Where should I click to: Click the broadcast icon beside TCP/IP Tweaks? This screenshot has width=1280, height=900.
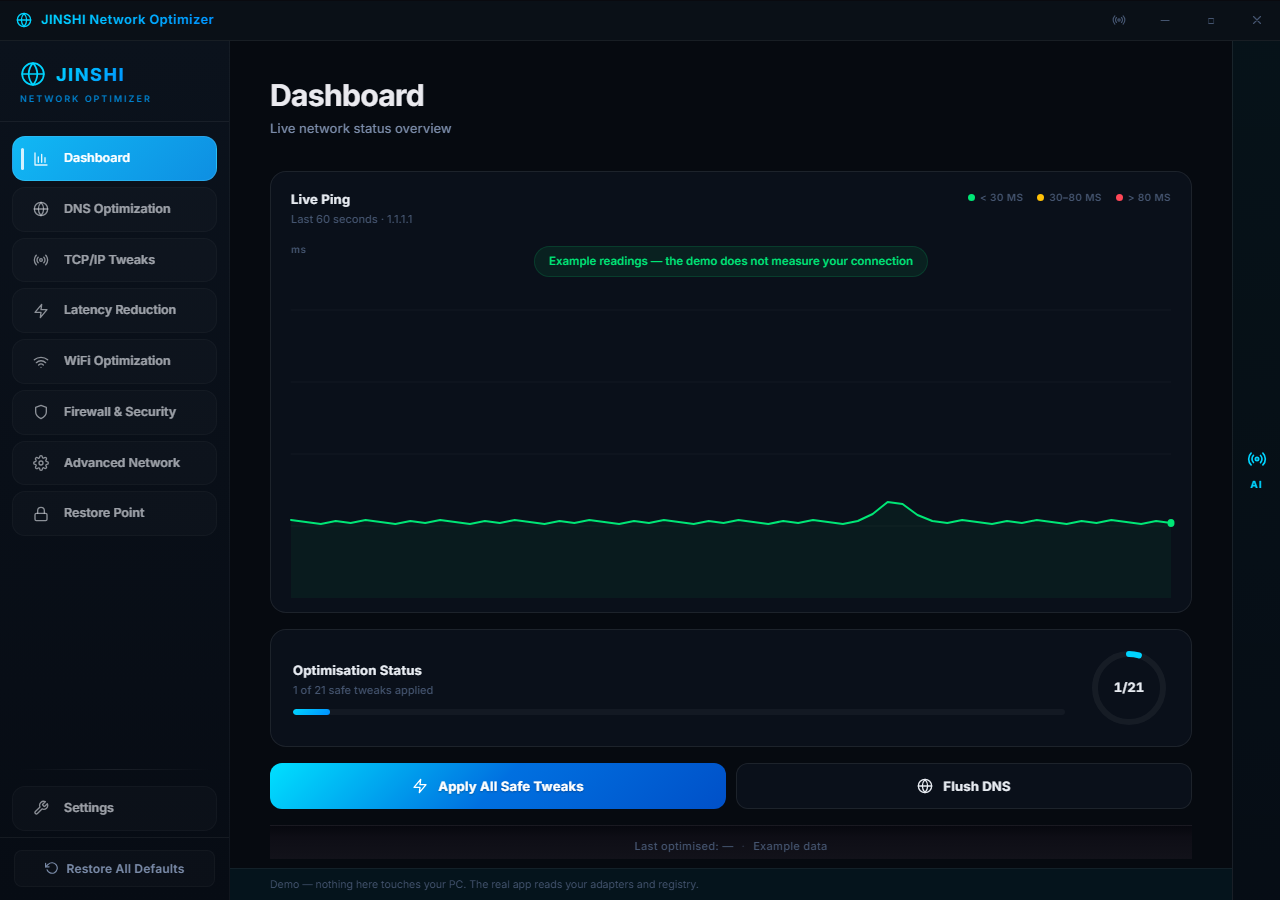(41, 260)
